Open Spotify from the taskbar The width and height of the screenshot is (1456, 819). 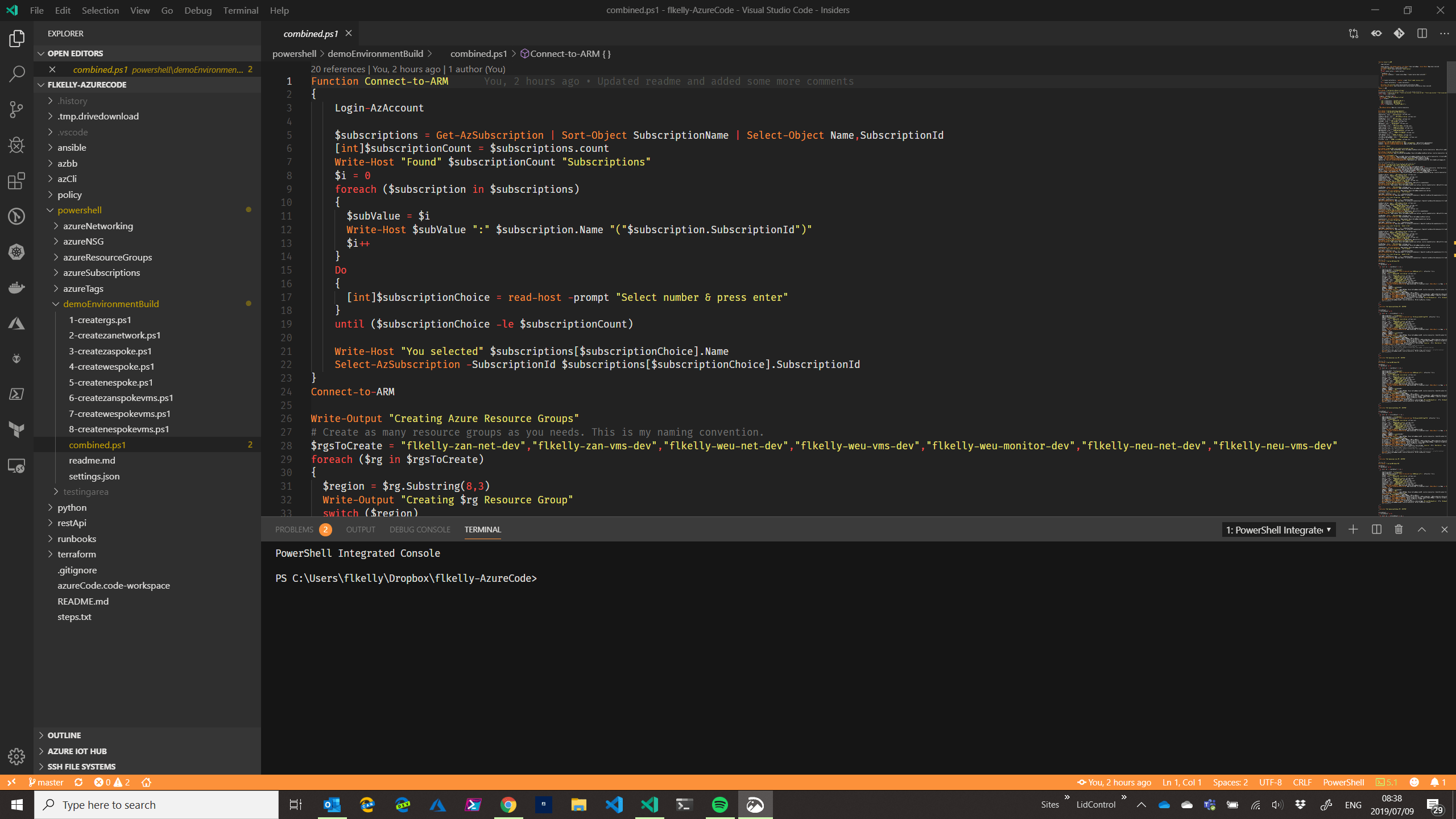[x=719, y=804]
